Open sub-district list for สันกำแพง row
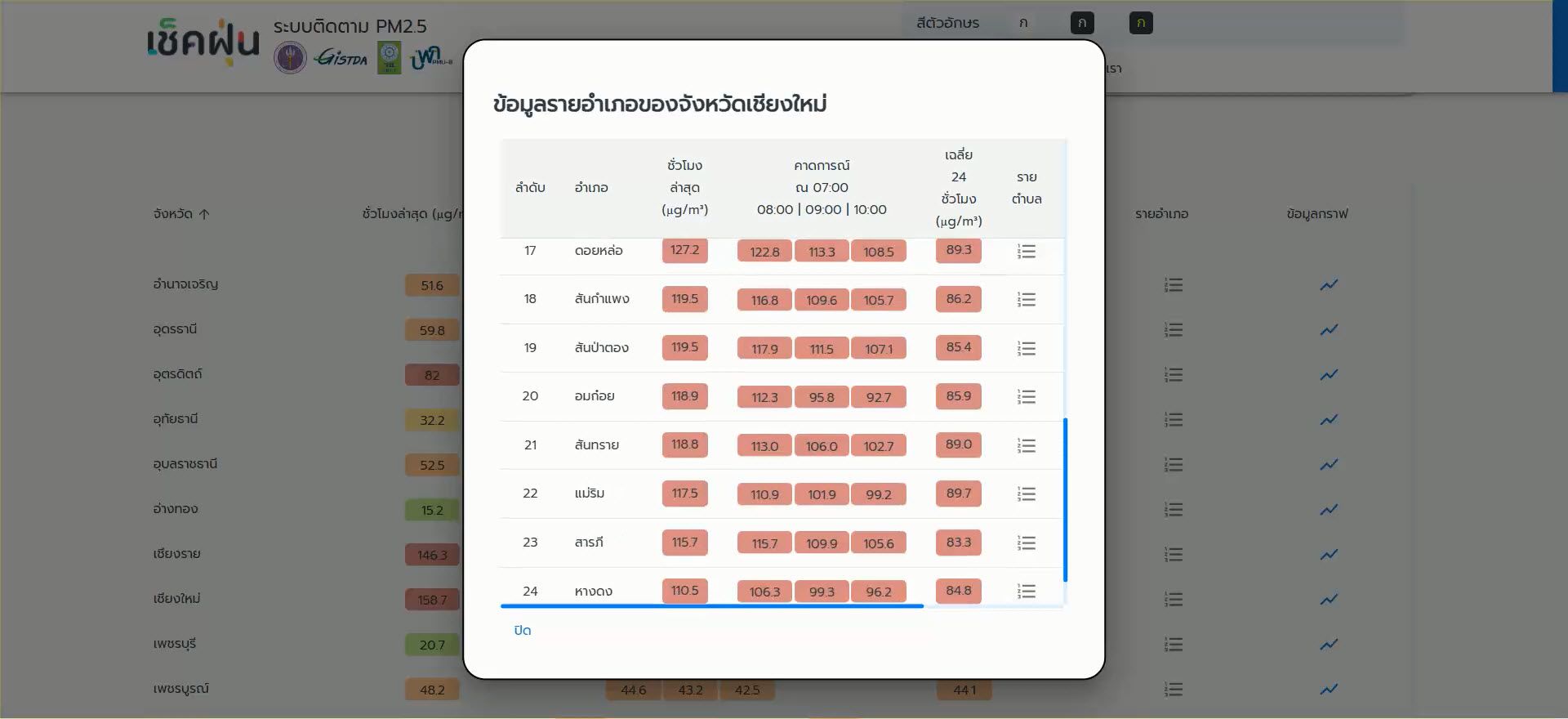The height and width of the screenshot is (719, 1568). (1027, 300)
